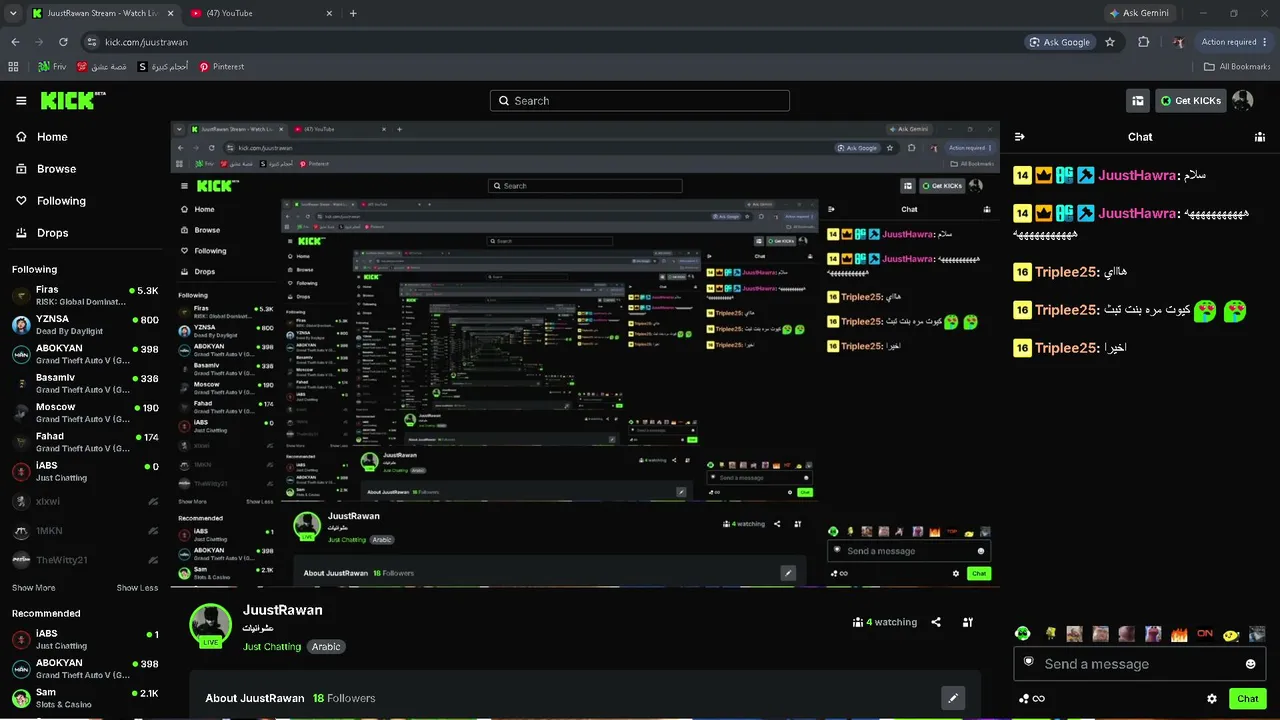Send message with the green Chat button
This screenshot has height=720, width=1280.
tap(1248, 699)
